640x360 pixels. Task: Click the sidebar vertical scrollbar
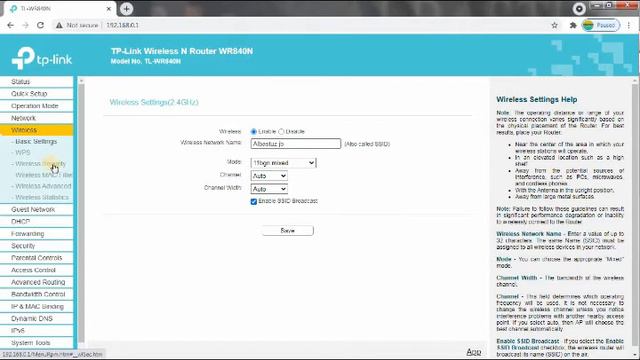pos(81,212)
